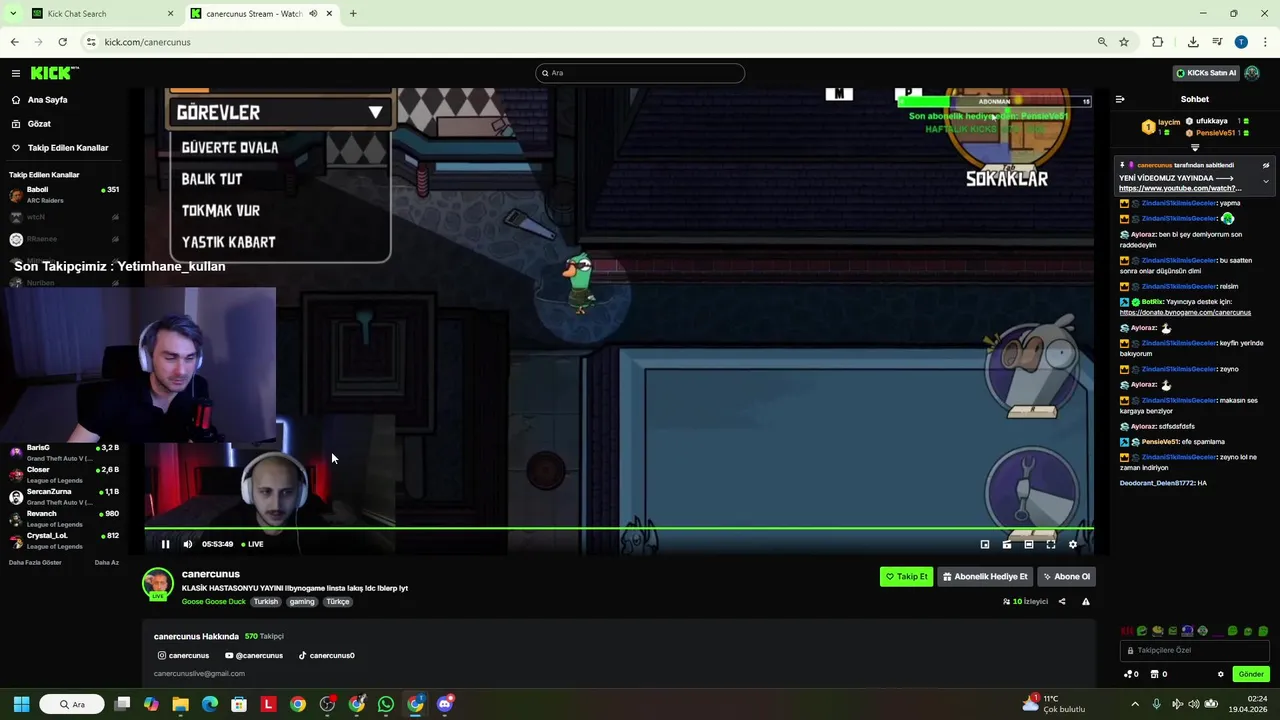The image size is (1280, 720).
Task: Jump to LIVE in the player
Action: (x=252, y=544)
